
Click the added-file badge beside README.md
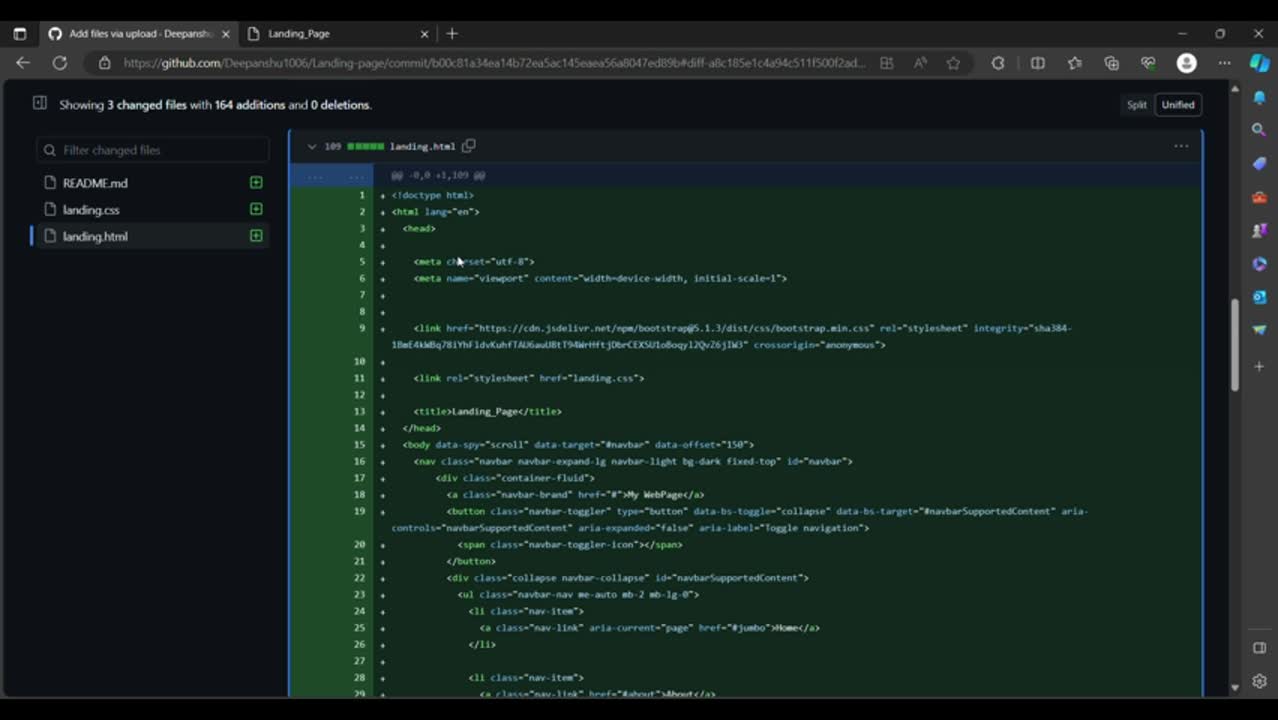[256, 182]
